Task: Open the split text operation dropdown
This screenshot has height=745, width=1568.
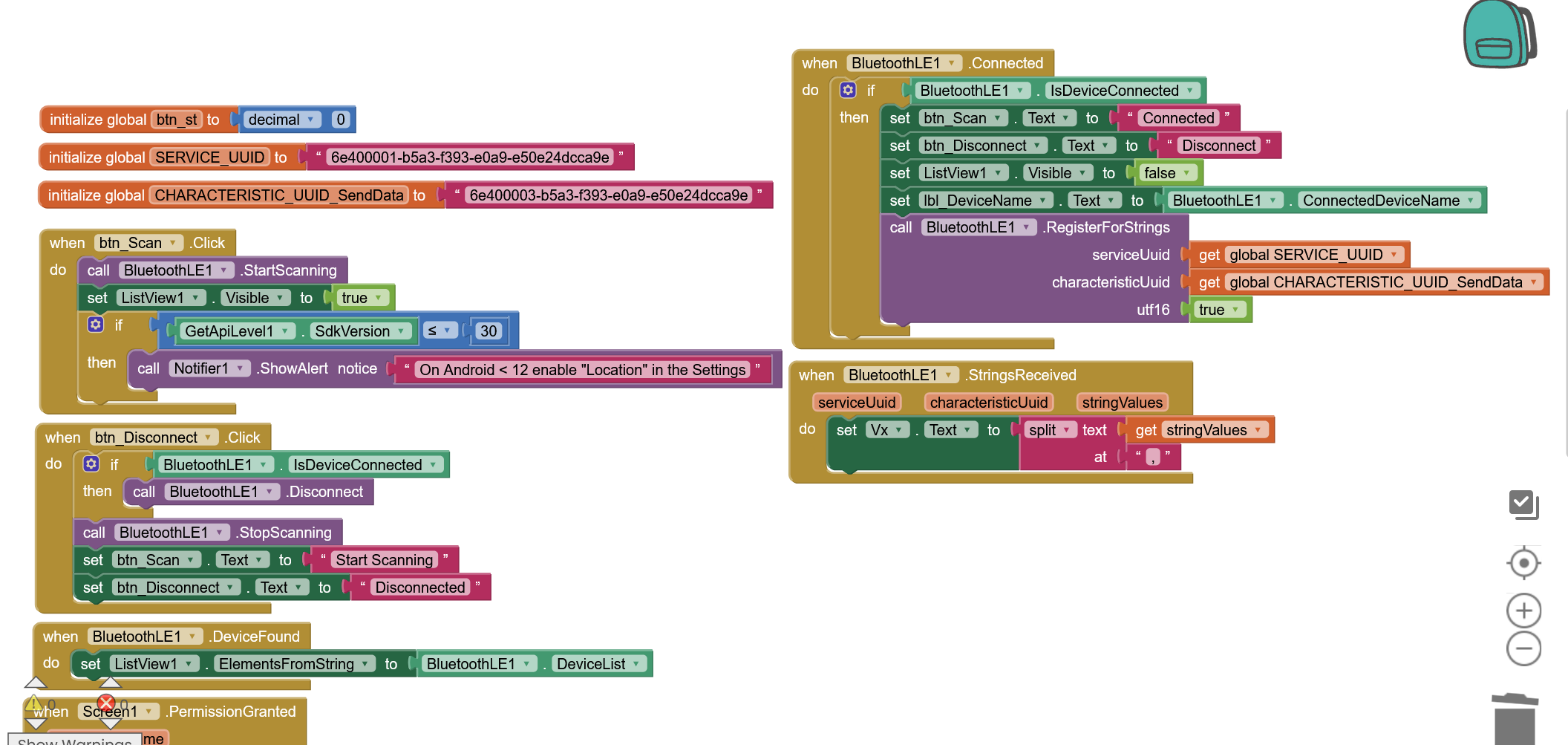Action: click(1049, 430)
